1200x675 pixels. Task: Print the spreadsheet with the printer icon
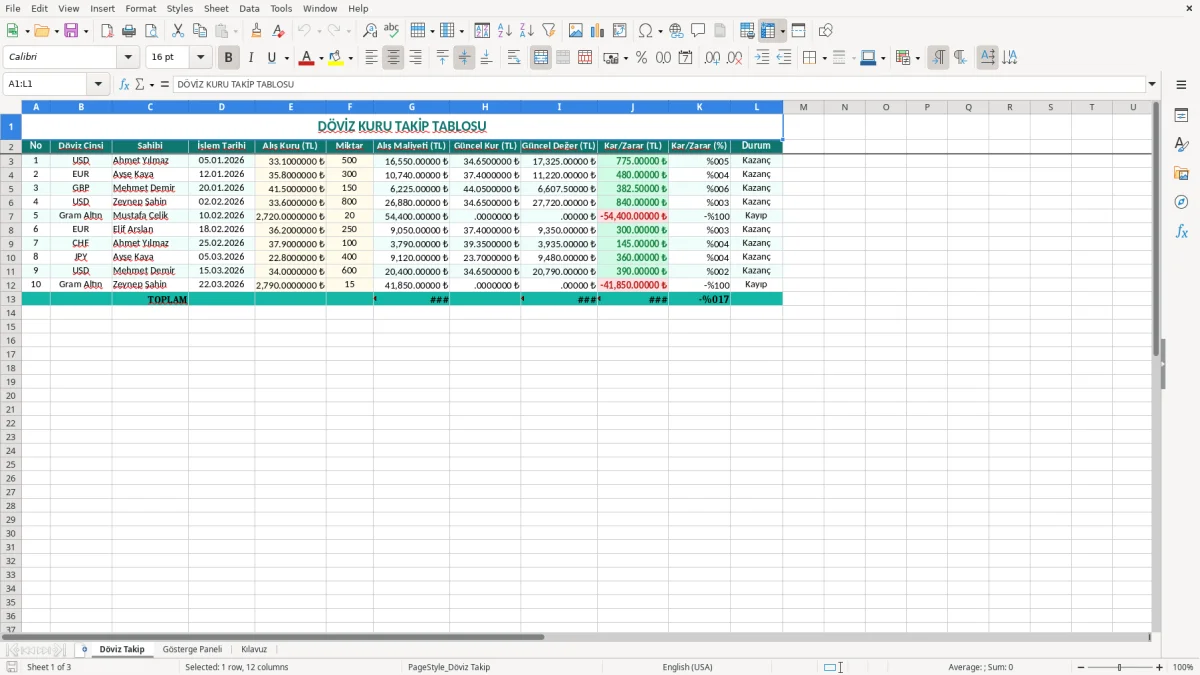pos(129,31)
